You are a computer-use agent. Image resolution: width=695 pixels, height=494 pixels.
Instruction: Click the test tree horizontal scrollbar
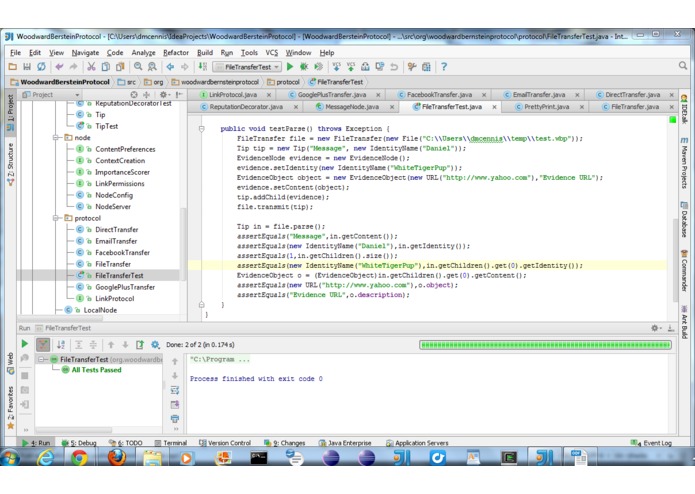point(74,430)
